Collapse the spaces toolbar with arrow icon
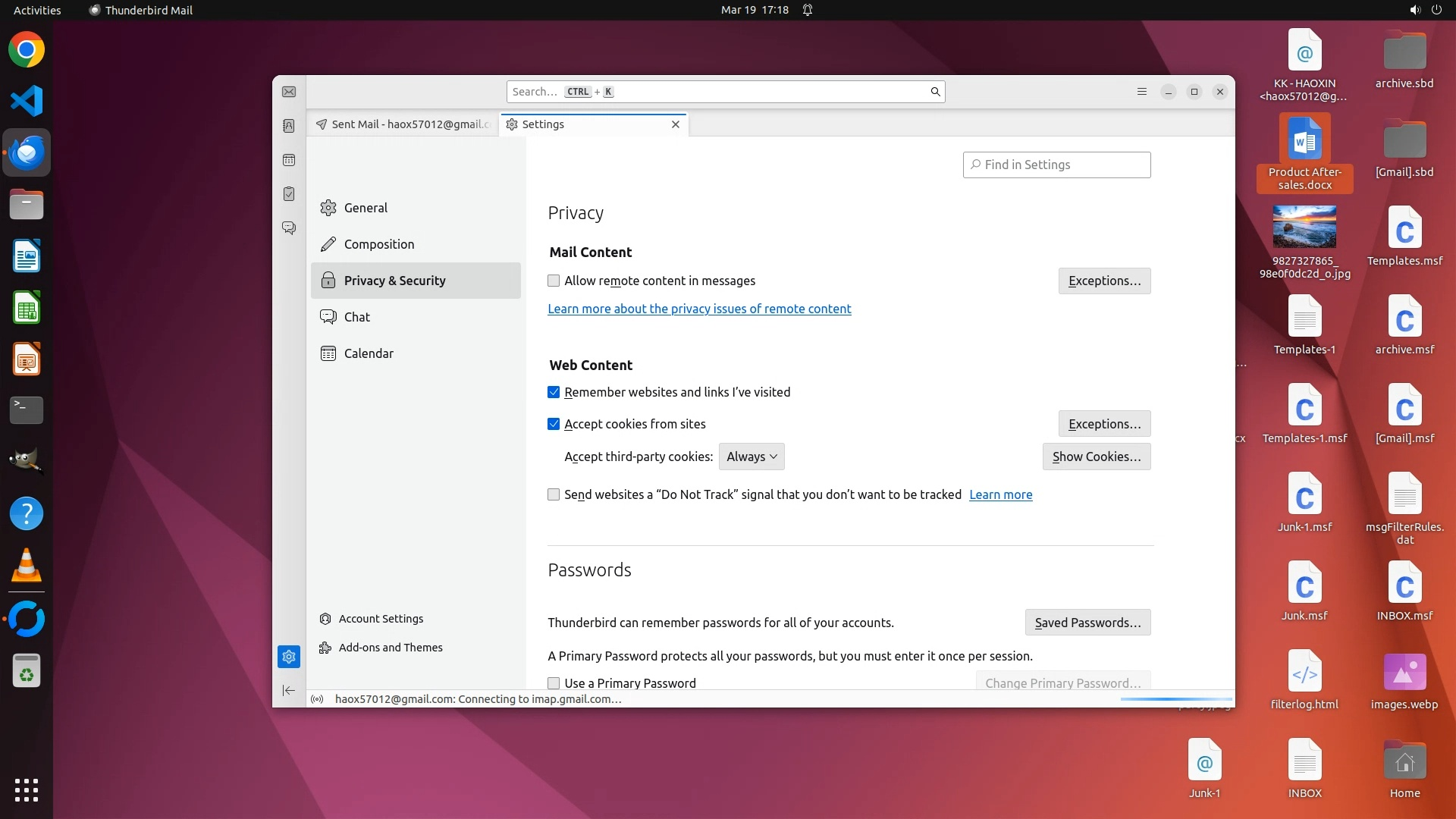This screenshot has height=819, width=1456. point(289,690)
